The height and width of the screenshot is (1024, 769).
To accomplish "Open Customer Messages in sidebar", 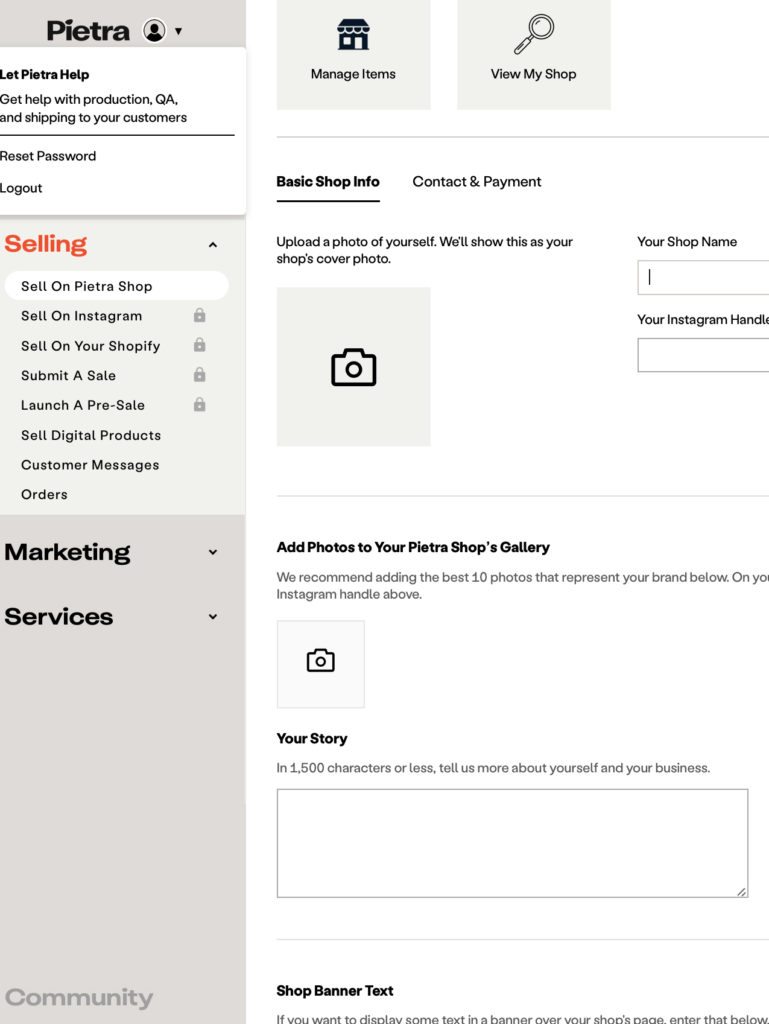I will pos(90,465).
